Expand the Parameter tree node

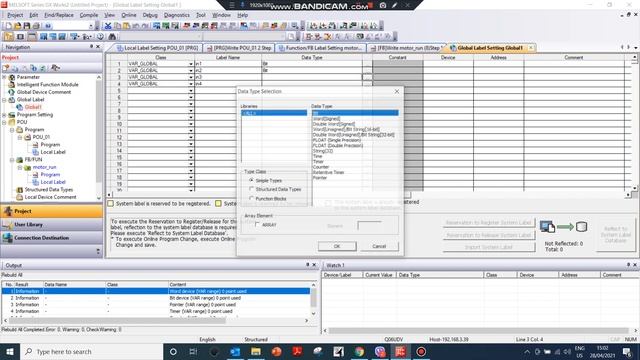(4, 77)
